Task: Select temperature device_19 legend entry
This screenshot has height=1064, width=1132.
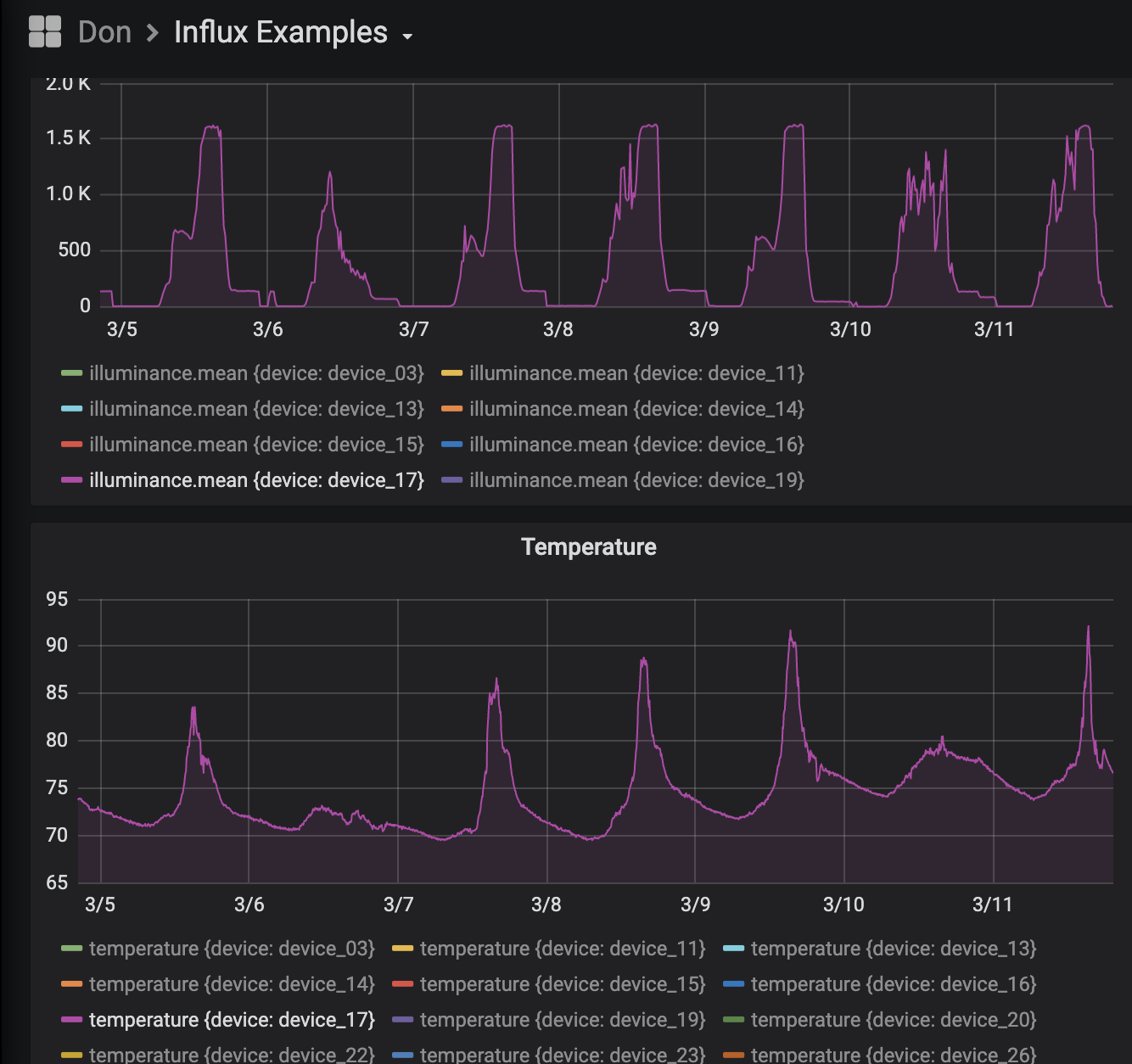Action: coord(563,1020)
